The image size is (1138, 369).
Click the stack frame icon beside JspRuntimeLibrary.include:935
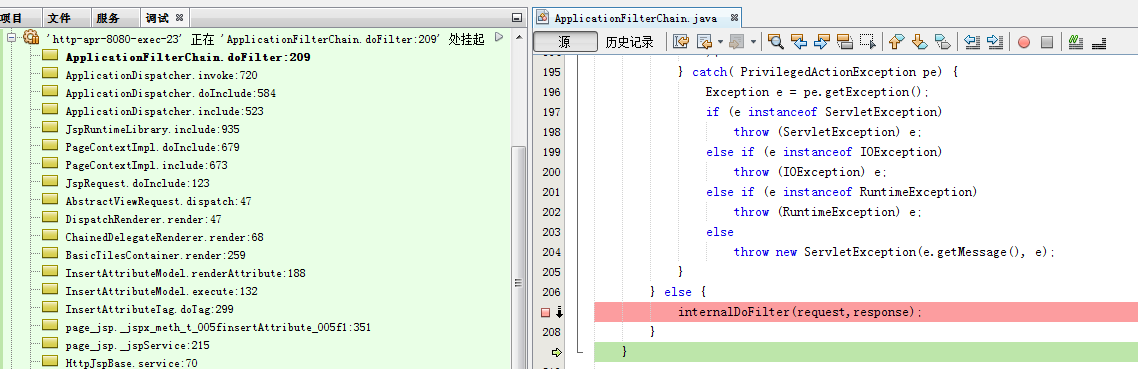[x=49, y=127]
